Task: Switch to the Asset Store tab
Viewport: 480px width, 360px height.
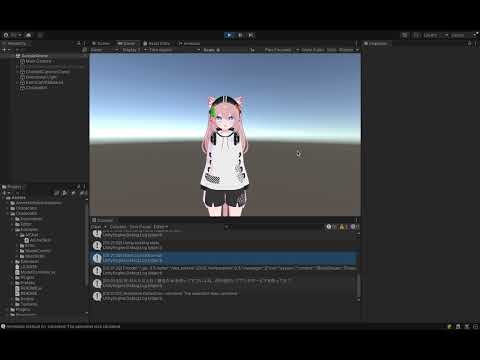Action: click(157, 44)
